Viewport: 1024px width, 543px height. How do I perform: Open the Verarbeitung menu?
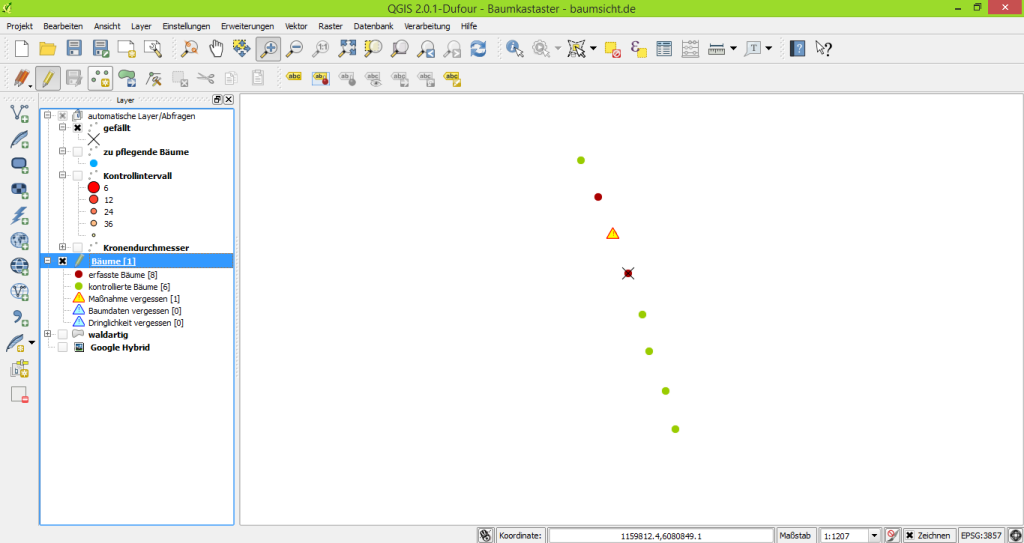[x=427, y=26]
